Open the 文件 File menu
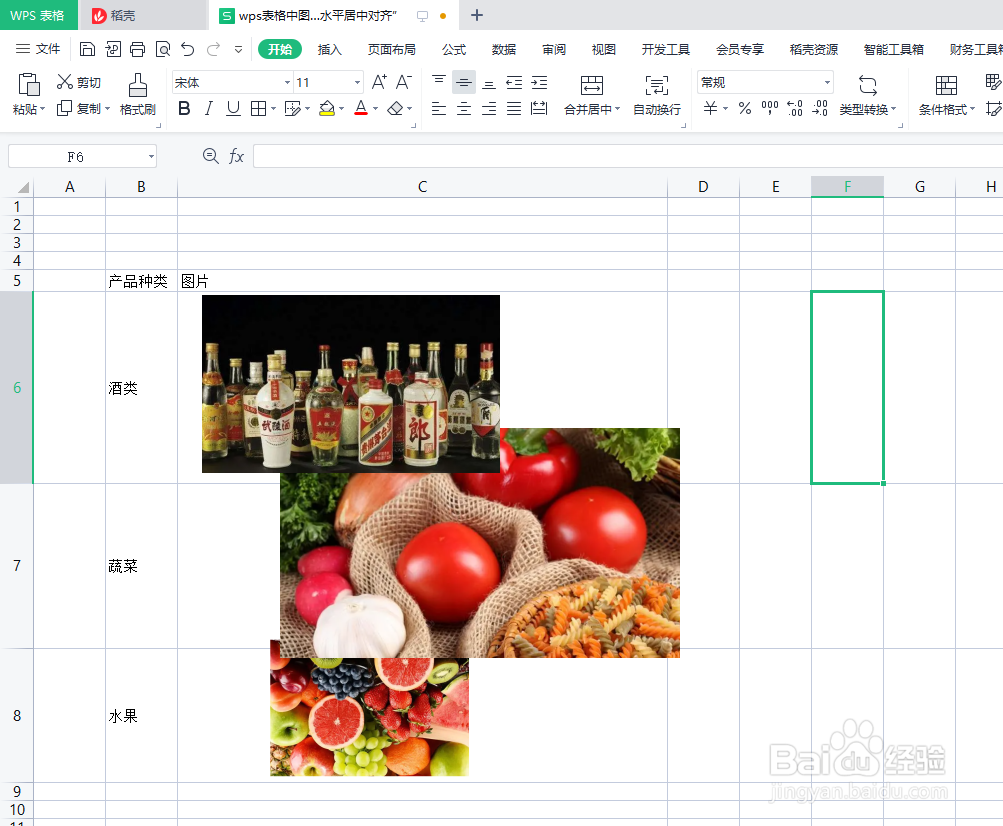The image size is (1003, 826). pos(38,49)
